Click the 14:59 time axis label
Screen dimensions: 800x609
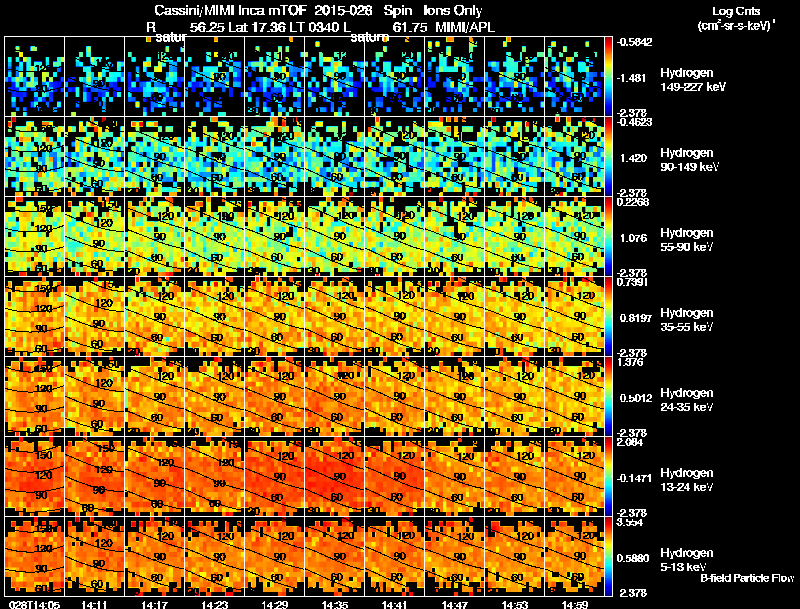(575, 604)
